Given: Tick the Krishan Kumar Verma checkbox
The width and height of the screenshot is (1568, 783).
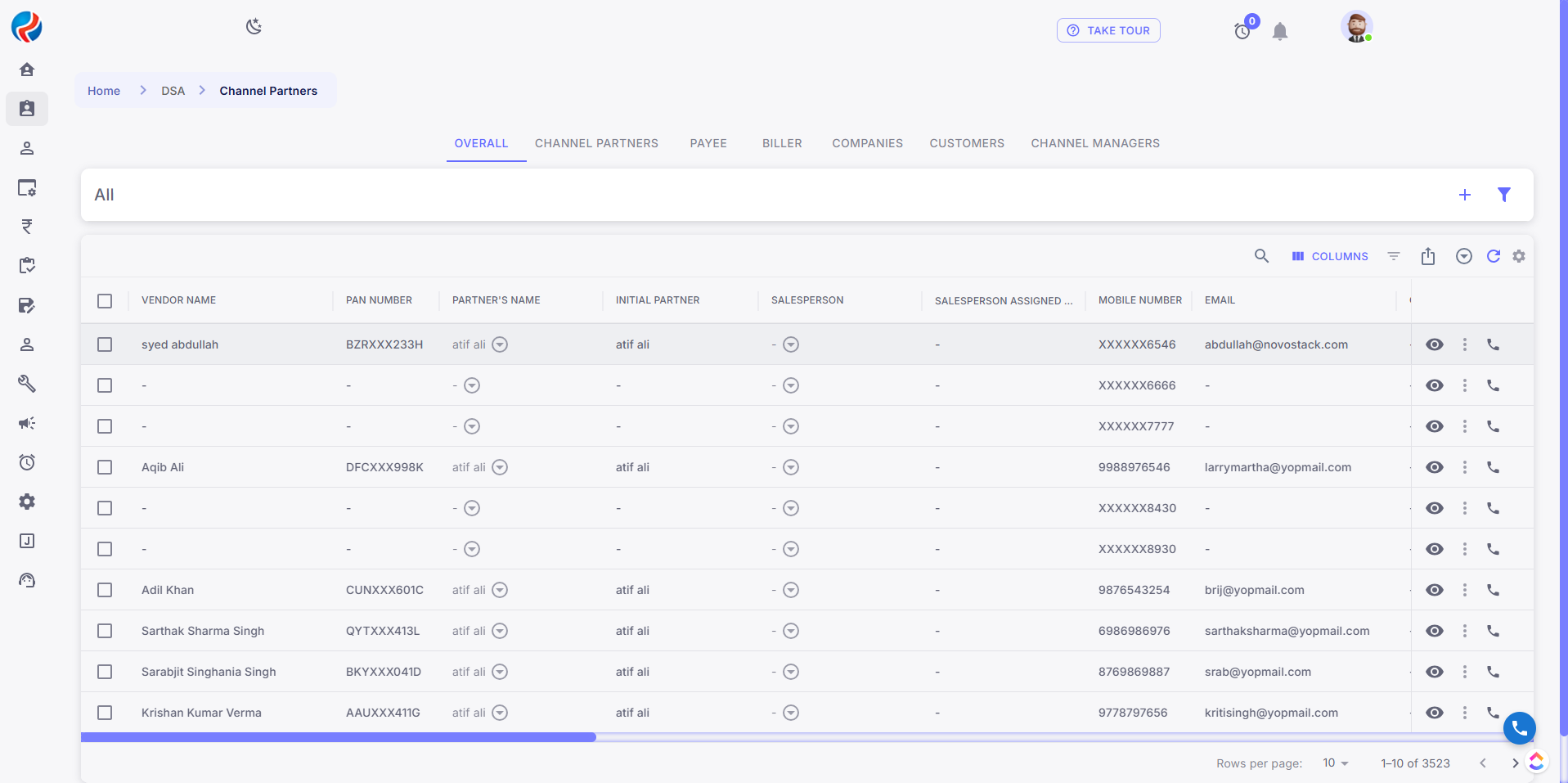Looking at the screenshot, I should coord(105,713).
